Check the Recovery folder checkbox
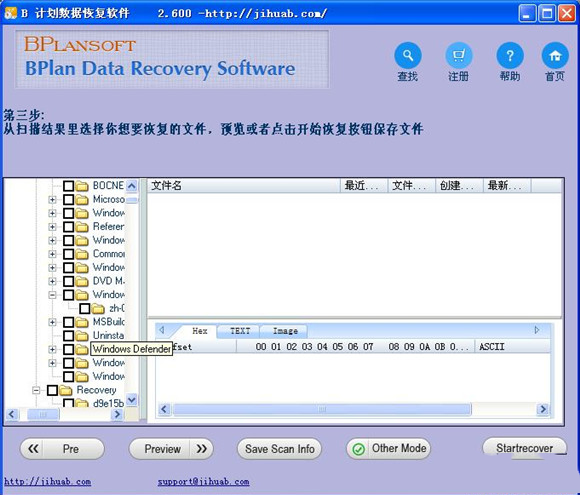This screenshot has width=580, height=495. point(52,390)
